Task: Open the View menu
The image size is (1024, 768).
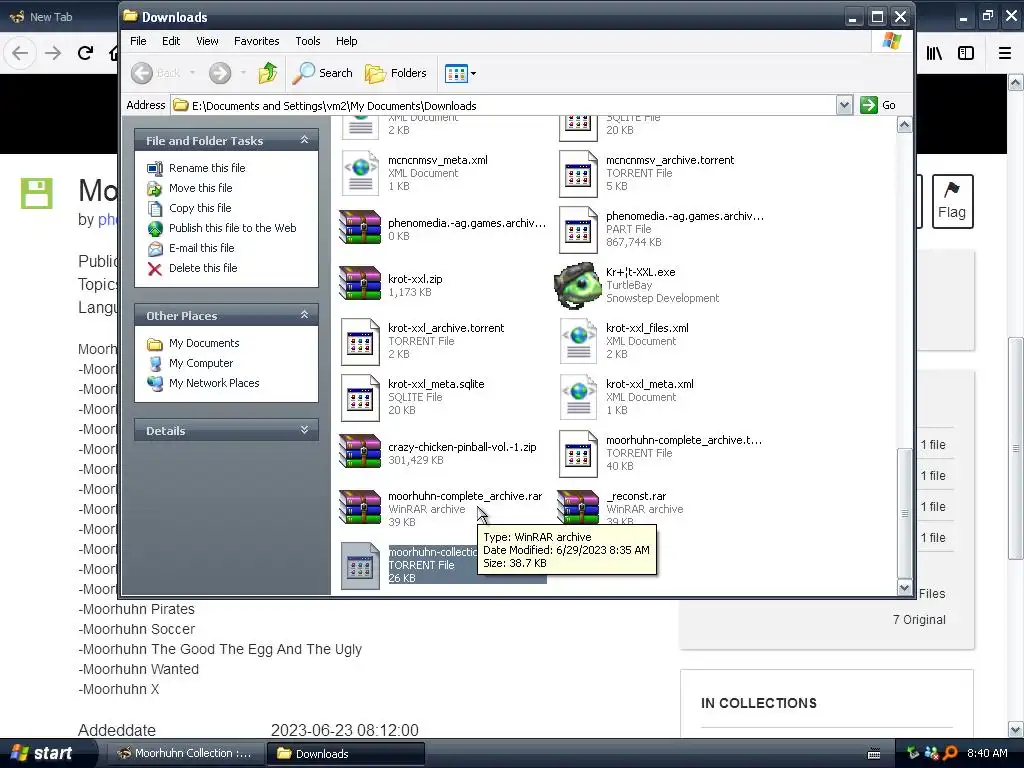Action: pyautogui.click(x=207, y=40)
